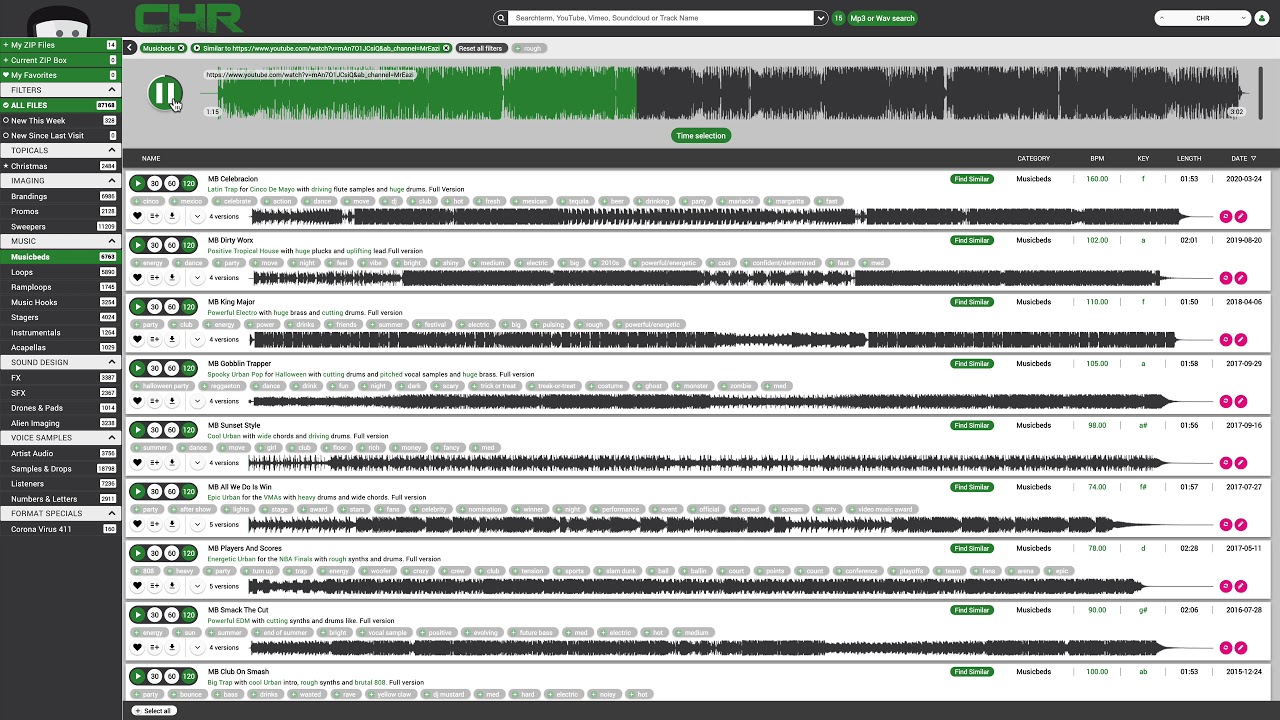Collapse the FORMAT SPECIALS section

[111, 513]
